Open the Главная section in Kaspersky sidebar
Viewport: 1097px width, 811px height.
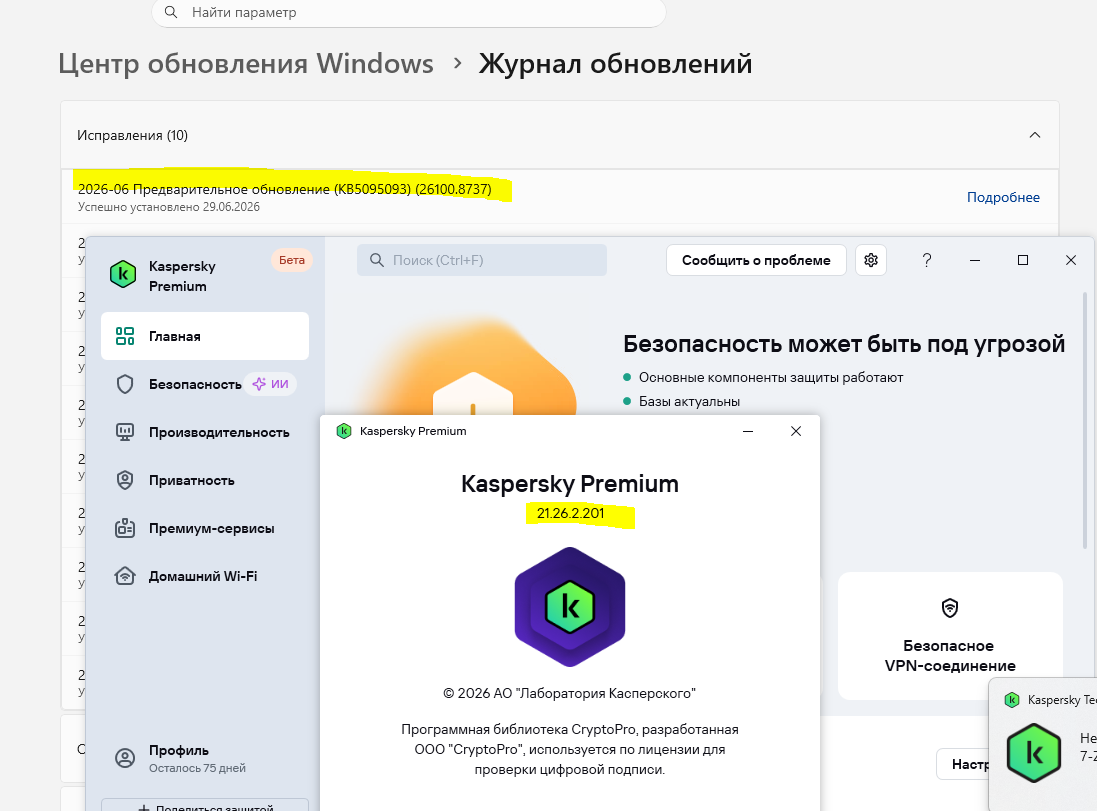[204, 336]
